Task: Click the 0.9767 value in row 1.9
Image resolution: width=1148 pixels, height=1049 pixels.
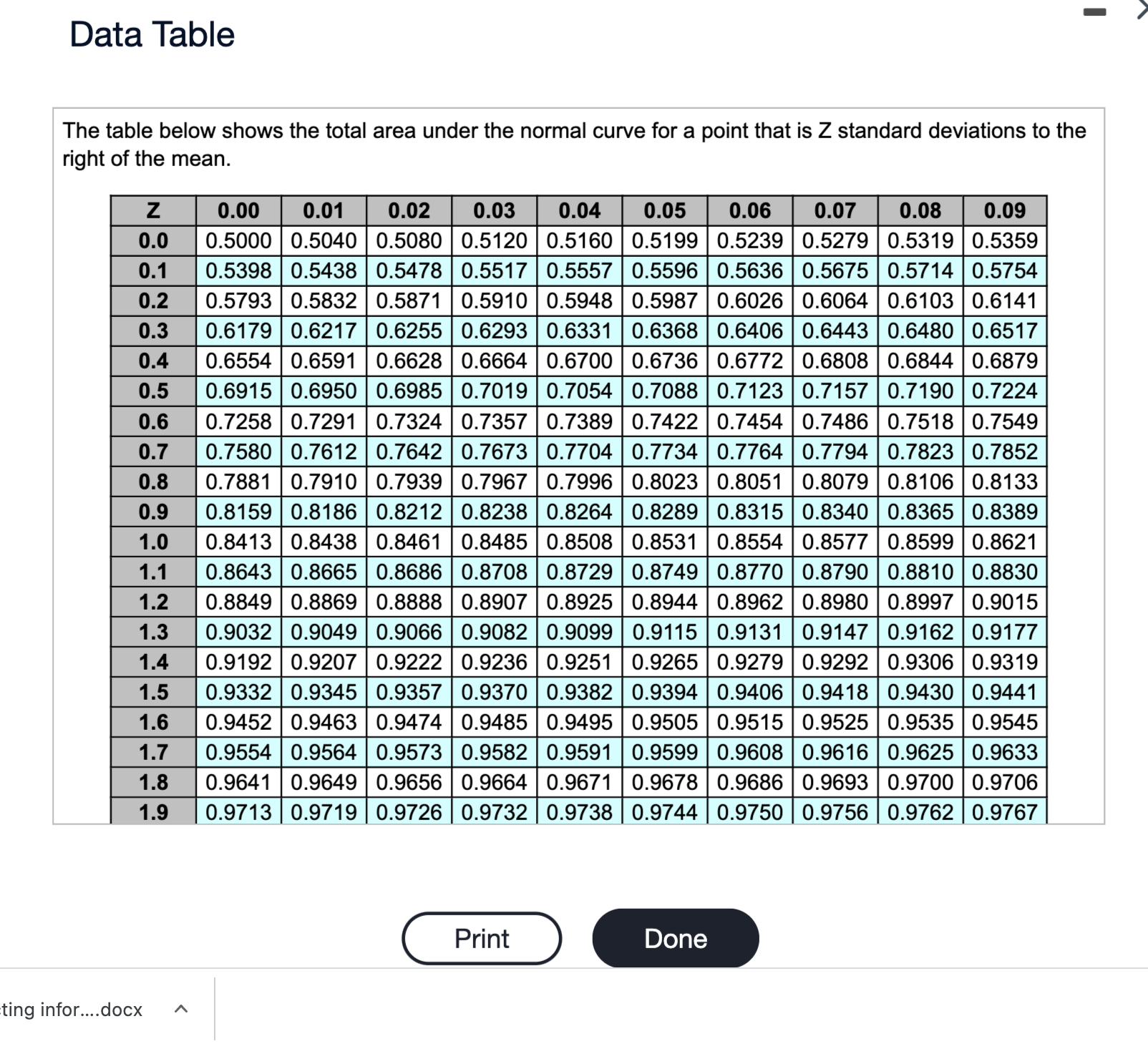Action: coord(1005,812)
